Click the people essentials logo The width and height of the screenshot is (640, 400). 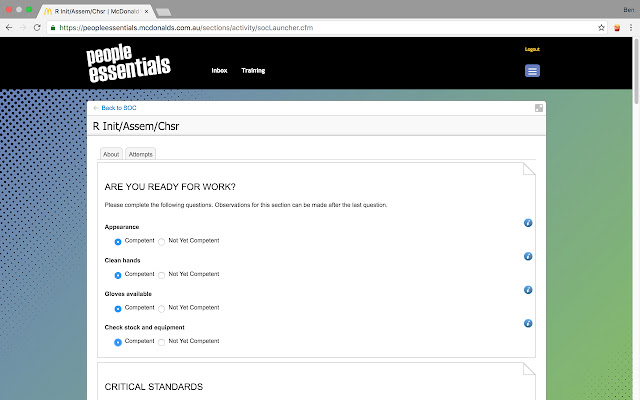point(128,63)
